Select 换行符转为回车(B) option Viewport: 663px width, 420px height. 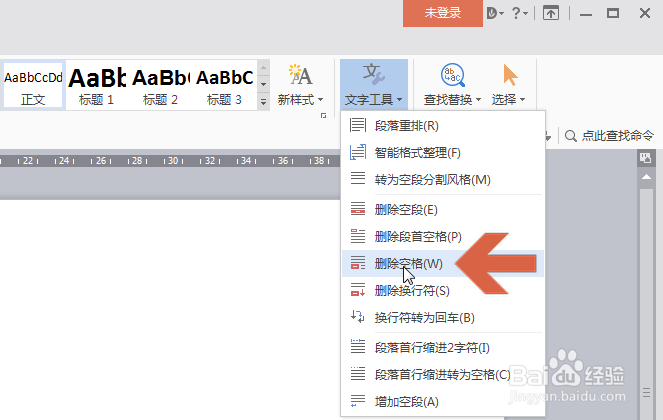[443, 318]
